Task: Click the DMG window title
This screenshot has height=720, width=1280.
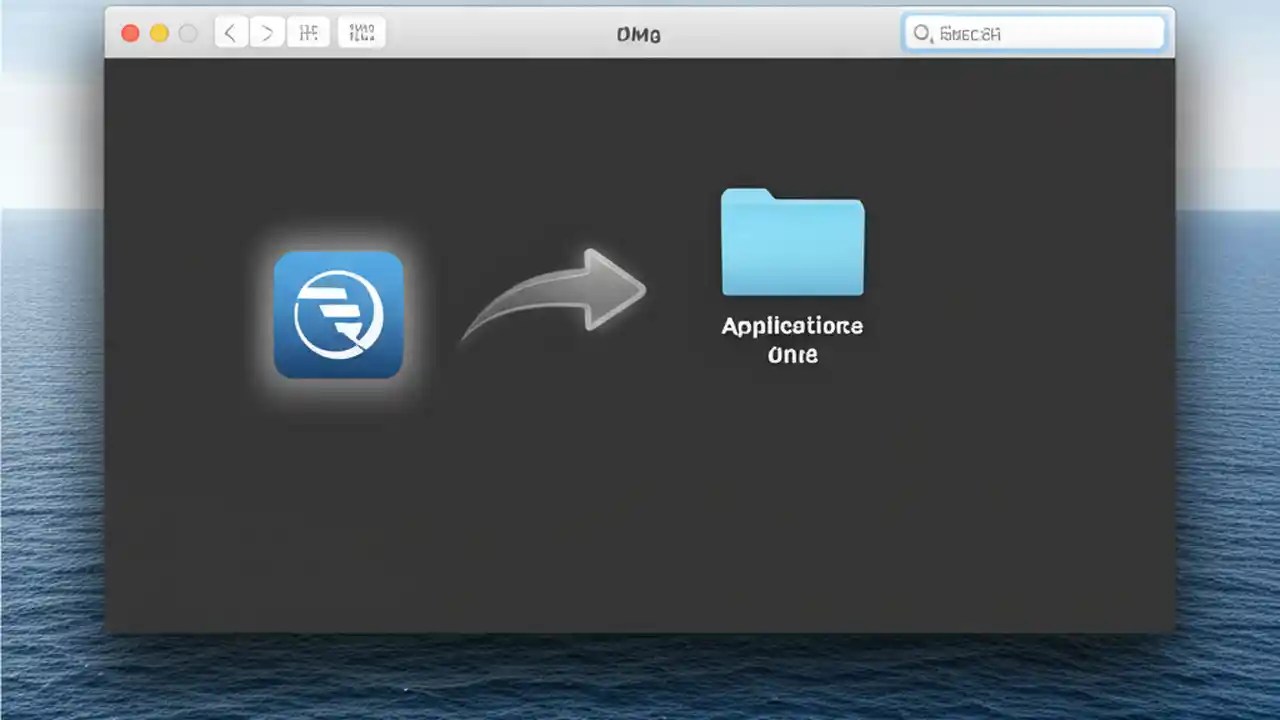Action: tap(640, 33)
